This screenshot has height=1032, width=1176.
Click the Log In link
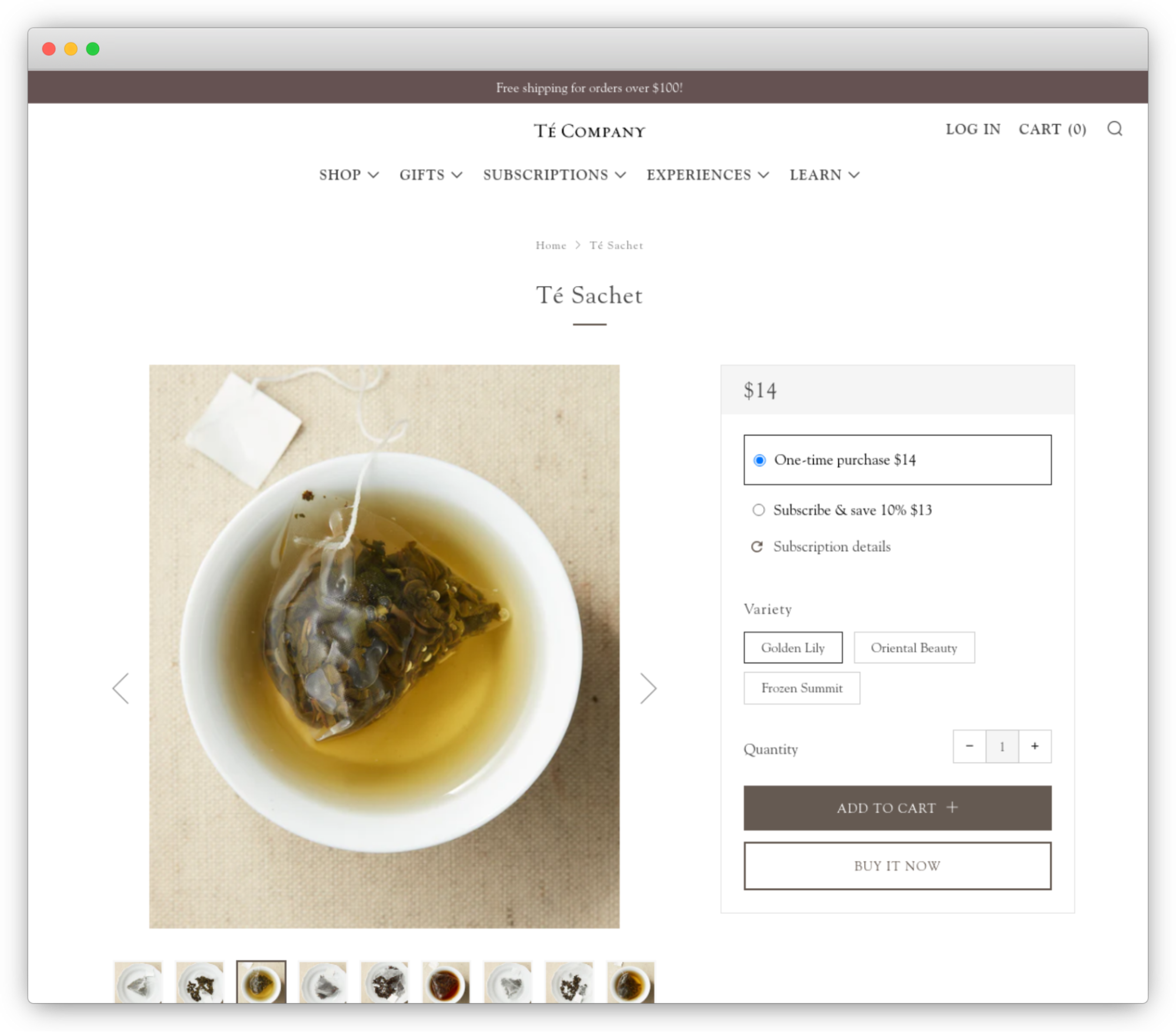pos(972,129)
